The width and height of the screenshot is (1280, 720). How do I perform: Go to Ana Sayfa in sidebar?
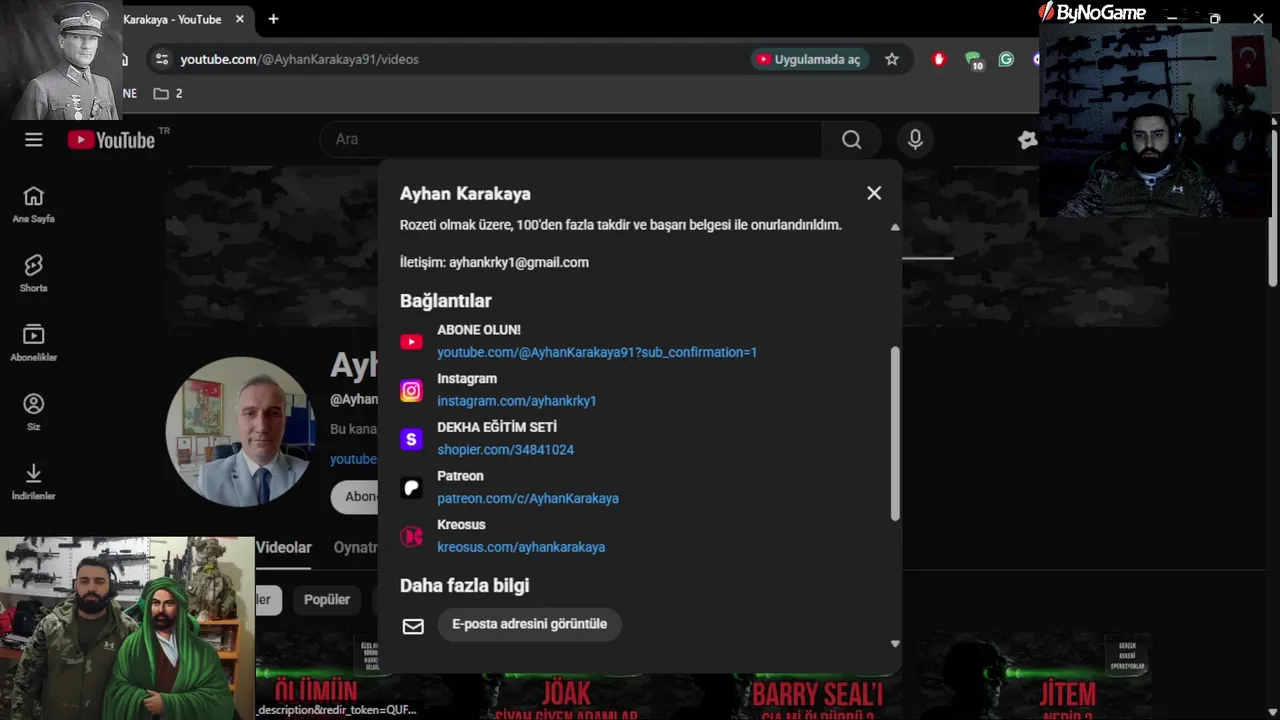pos(34,204)
